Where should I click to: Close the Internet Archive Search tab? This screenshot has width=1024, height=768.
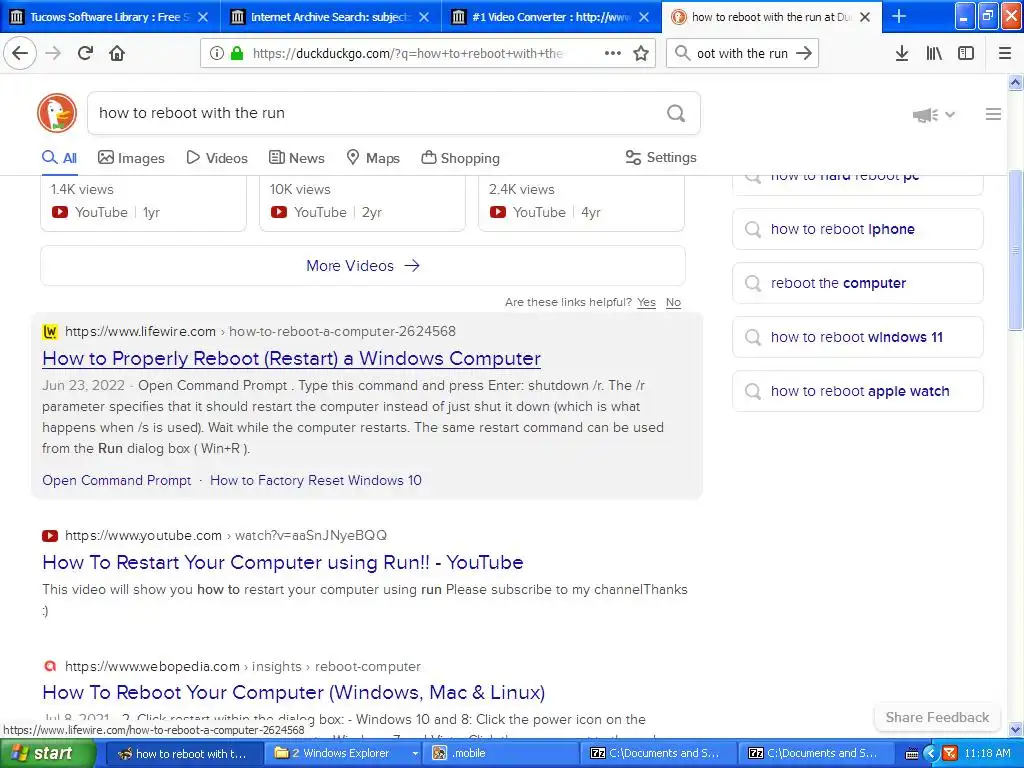[424, 17]
